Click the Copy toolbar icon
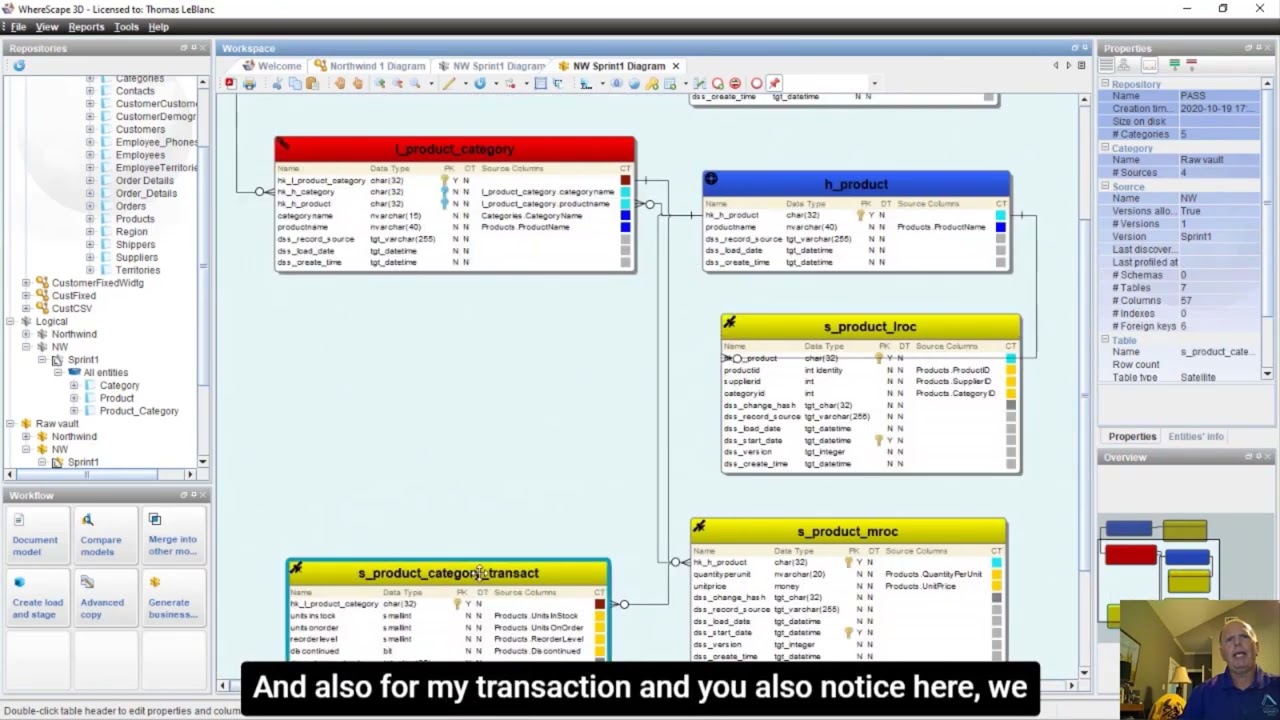Screen dimensions: 1280x720 295,84
